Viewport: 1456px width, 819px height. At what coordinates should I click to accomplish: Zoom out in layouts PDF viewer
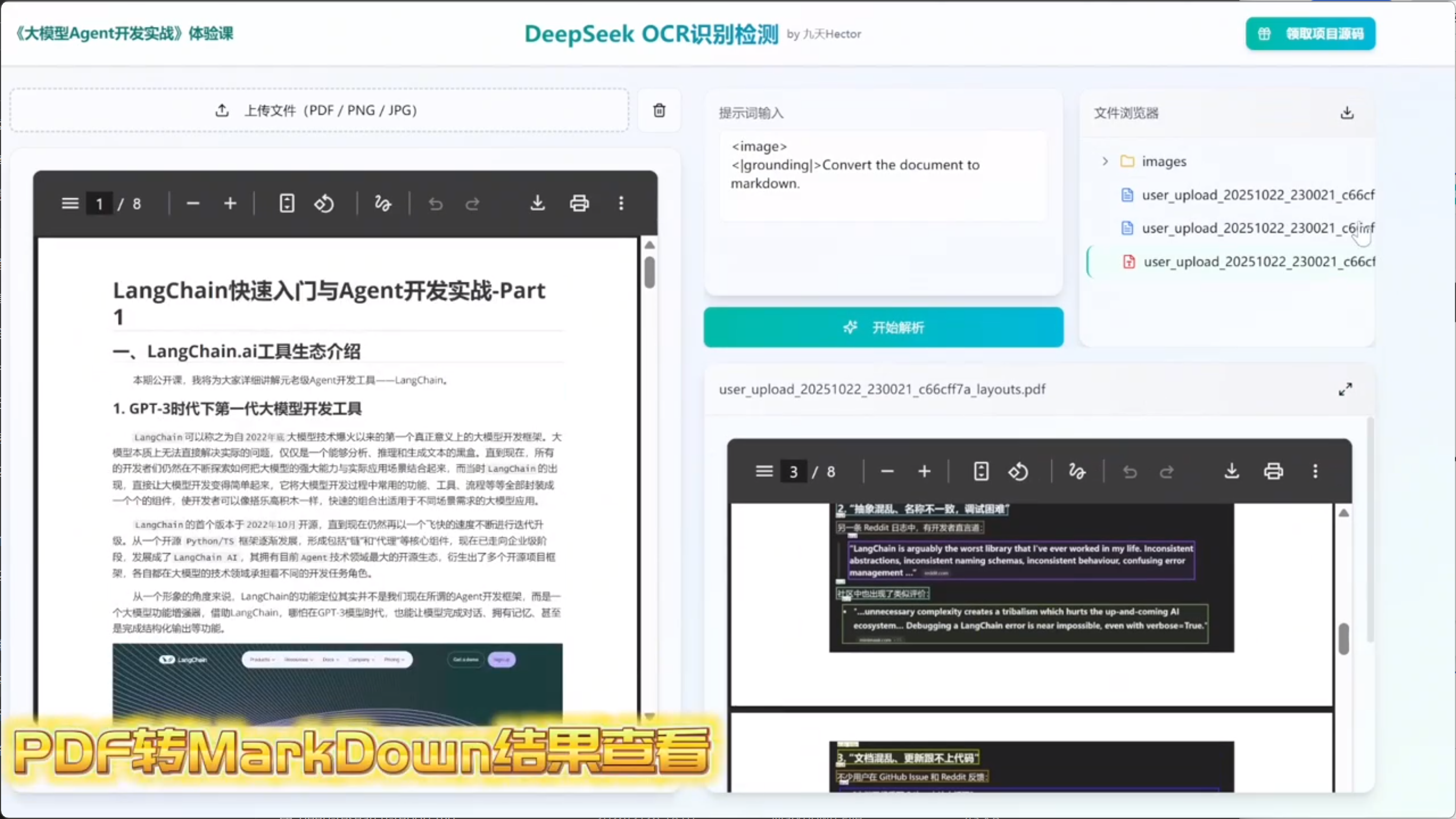(887, 471)
